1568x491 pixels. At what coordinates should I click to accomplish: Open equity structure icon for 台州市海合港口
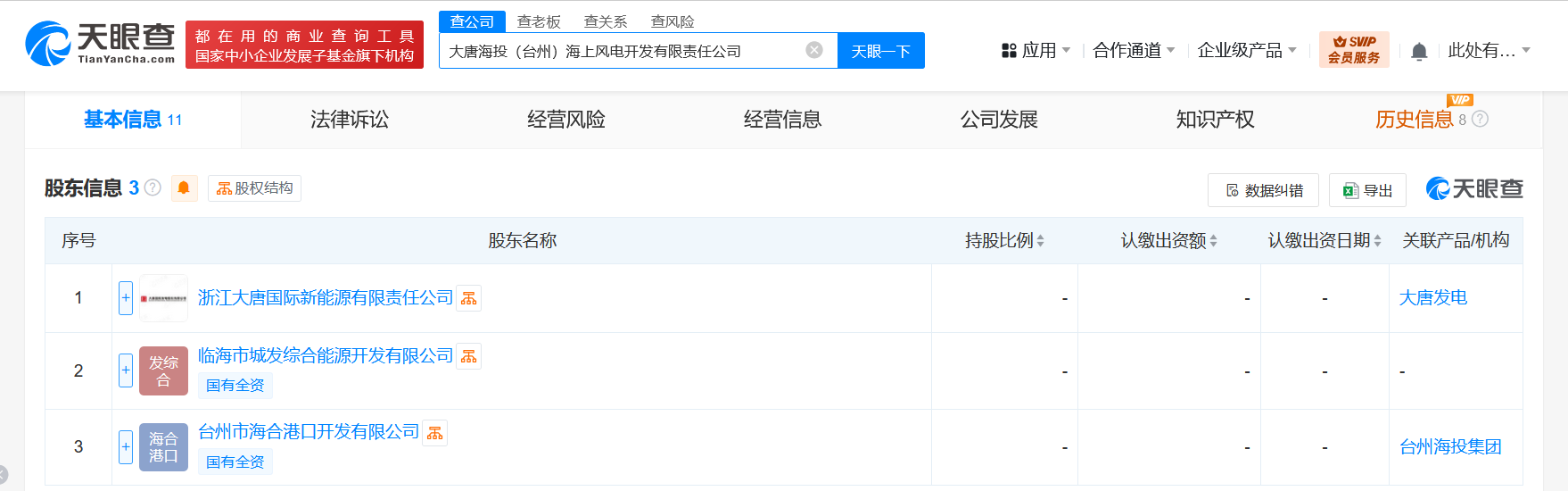[x=434, y=433]
